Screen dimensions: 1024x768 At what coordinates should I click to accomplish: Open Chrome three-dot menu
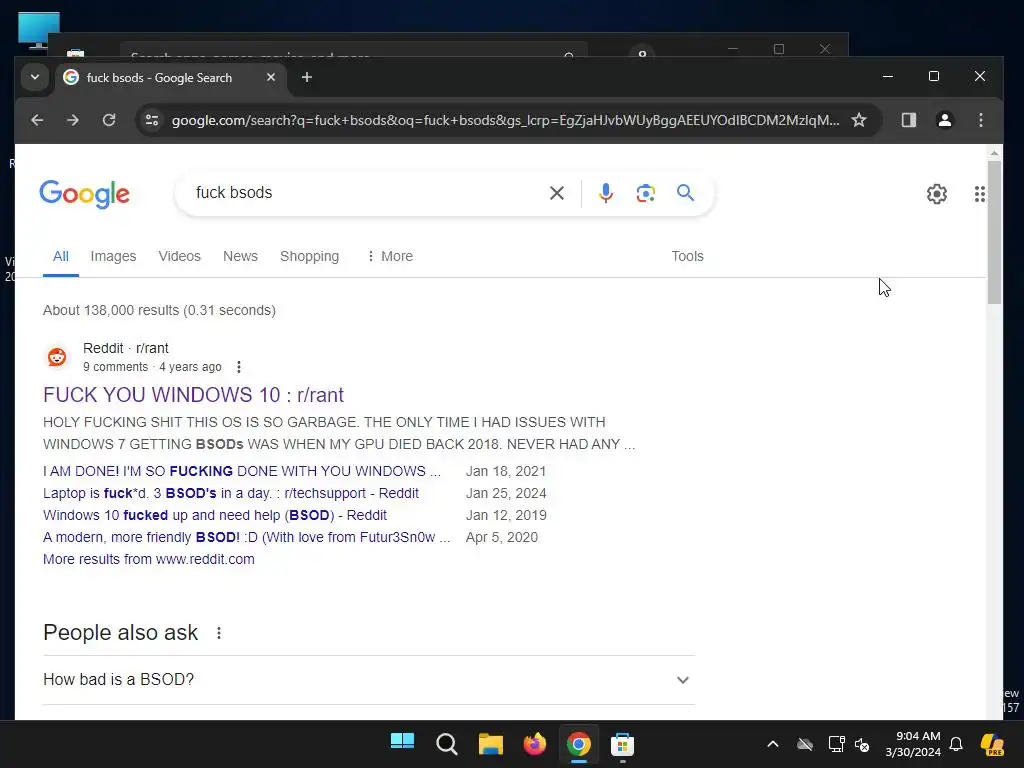980,120
